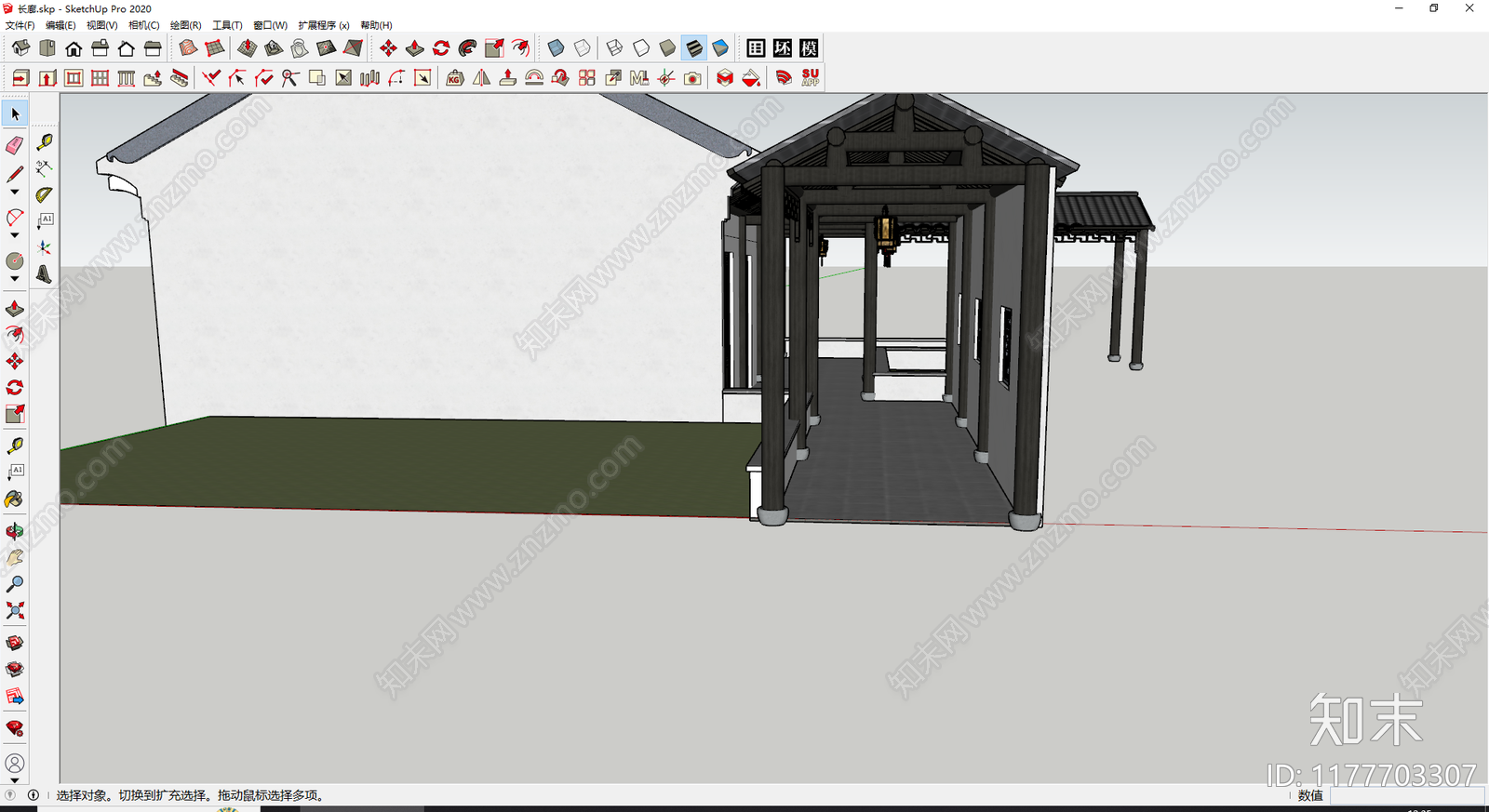The width and height of the screenshot is (1489, 812).
Task: Select the arrow Select tool
Action: point(15,113)
